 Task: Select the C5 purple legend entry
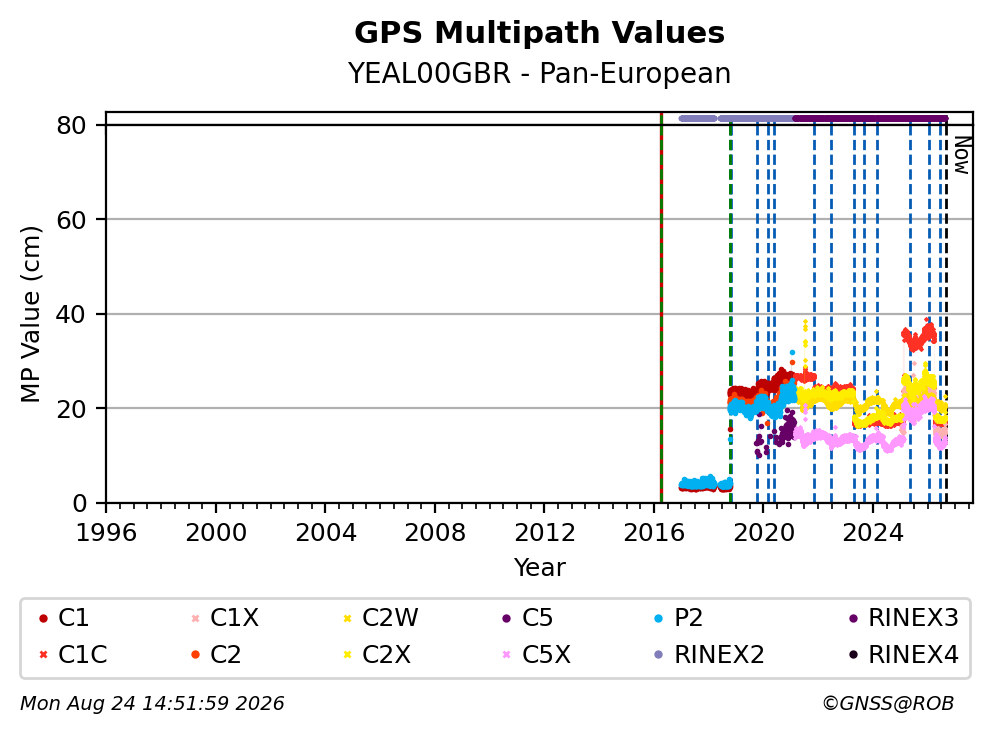[527, 618]
